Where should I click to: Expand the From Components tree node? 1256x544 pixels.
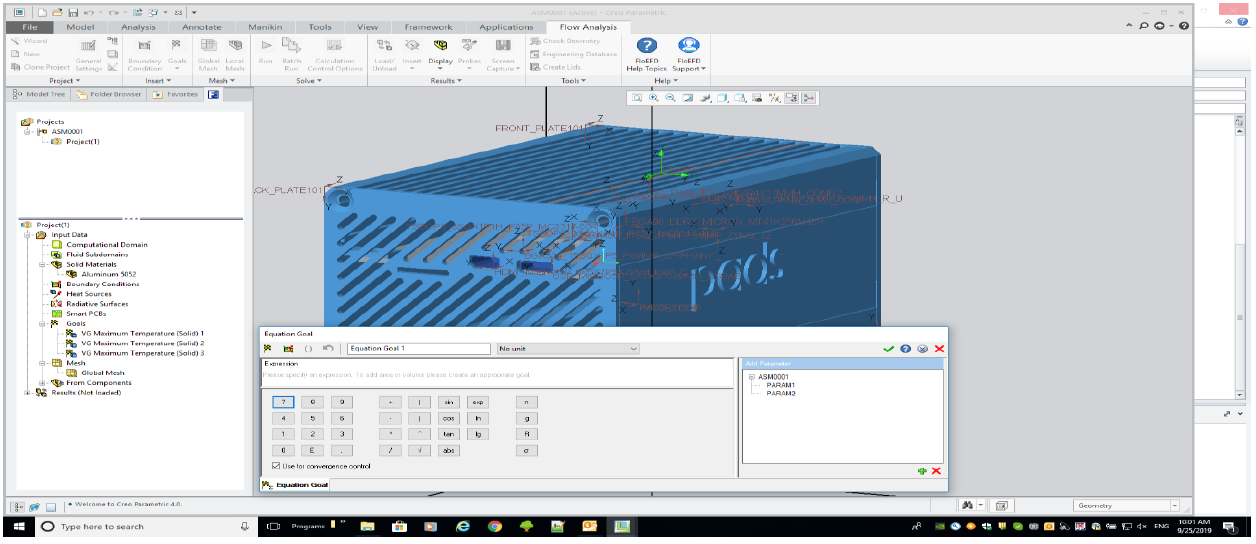coord(42,382)
